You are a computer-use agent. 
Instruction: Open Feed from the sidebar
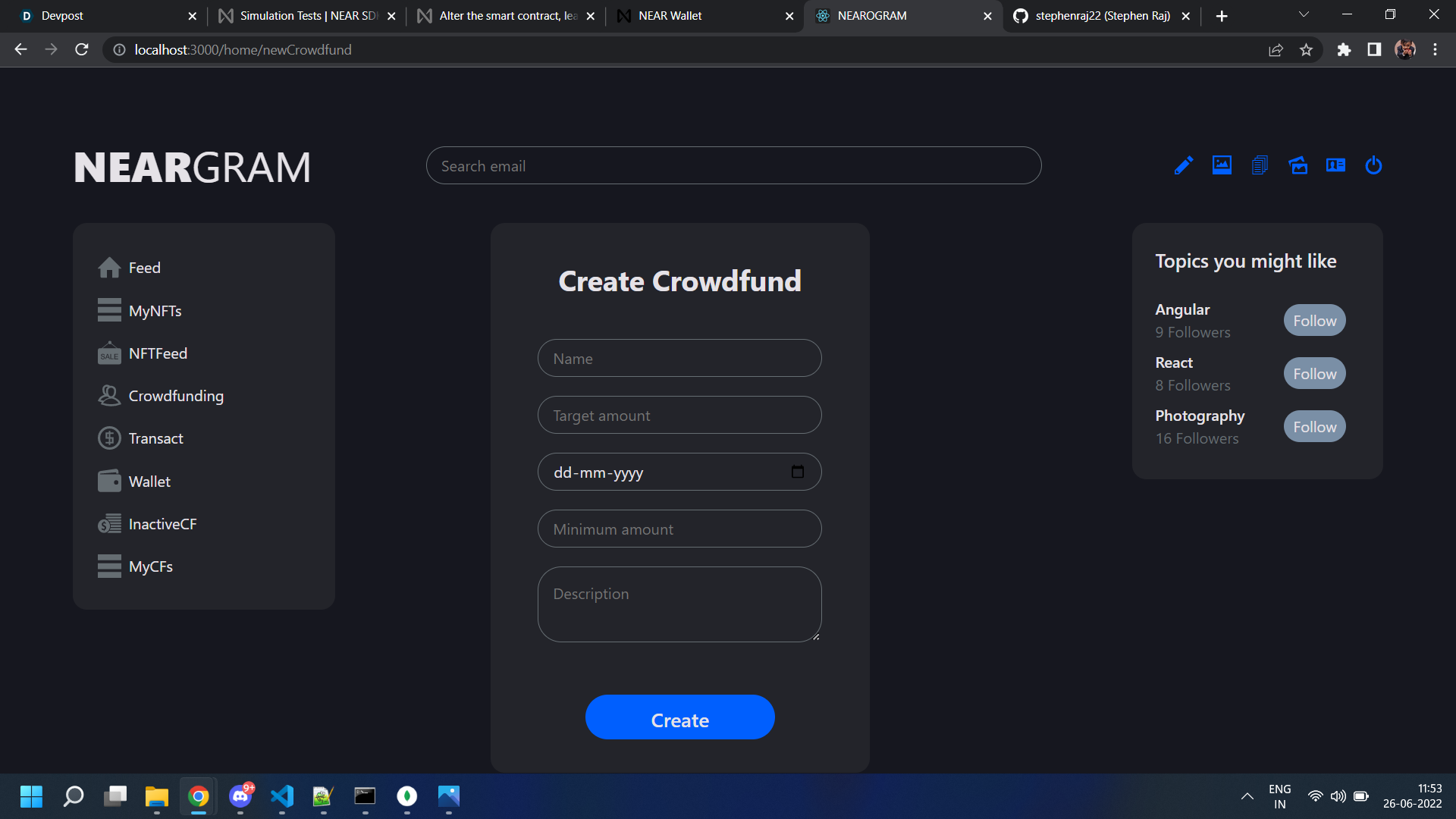[144, 268]
